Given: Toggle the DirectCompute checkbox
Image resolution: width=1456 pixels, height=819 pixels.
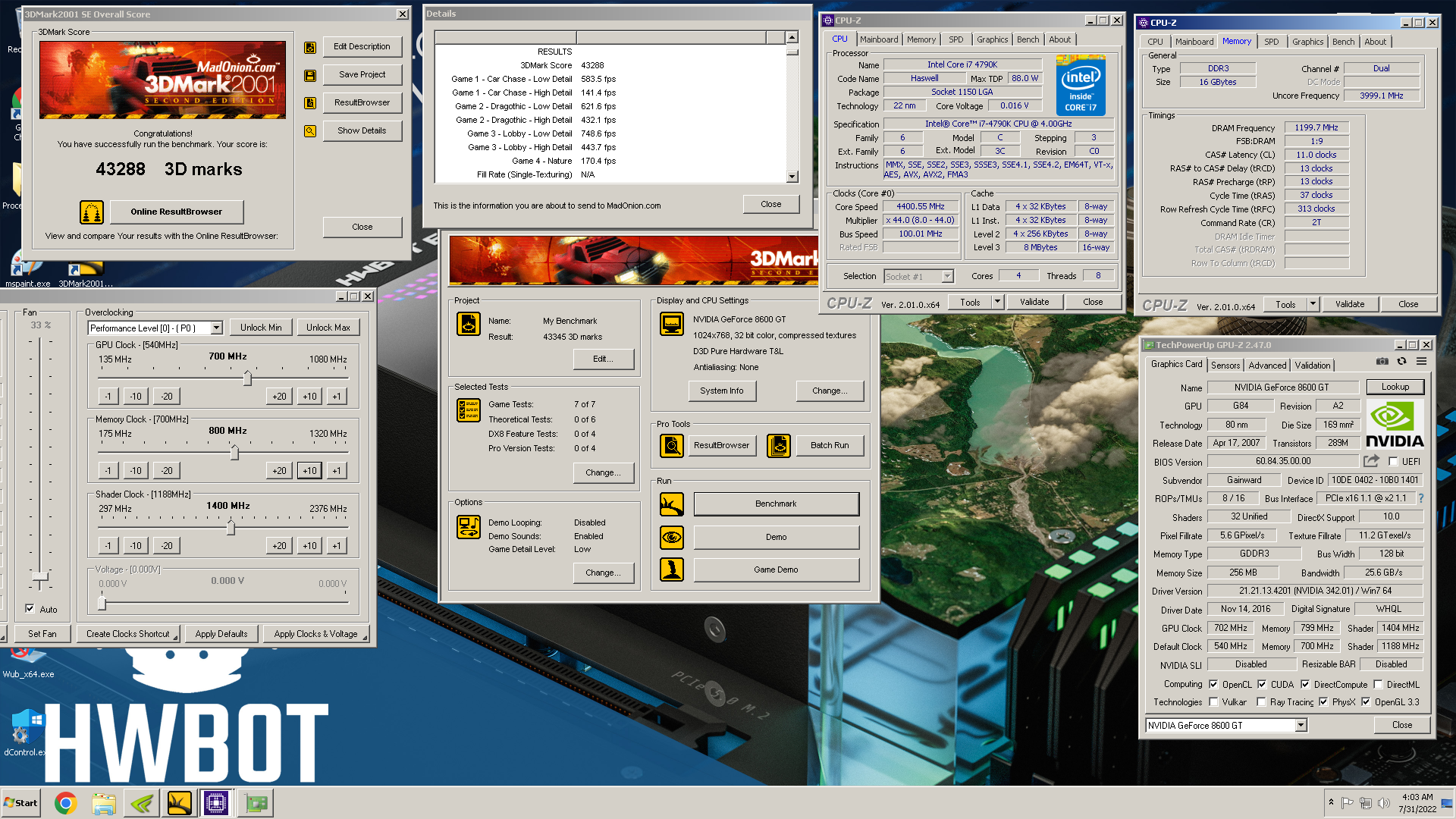Looking at the screenshot, I should [x=1305, y=685].
